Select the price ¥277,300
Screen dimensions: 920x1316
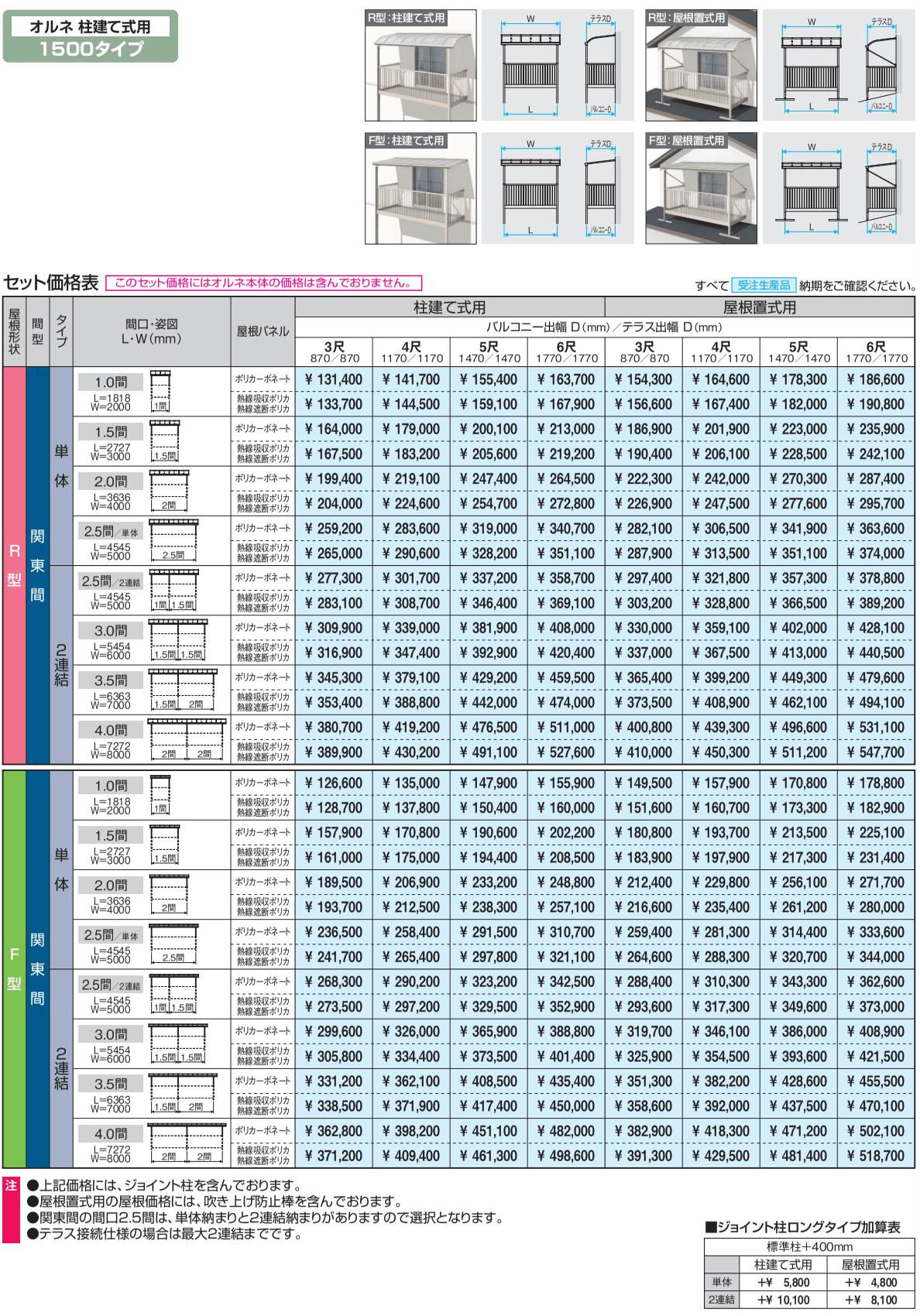coord(334,578)
